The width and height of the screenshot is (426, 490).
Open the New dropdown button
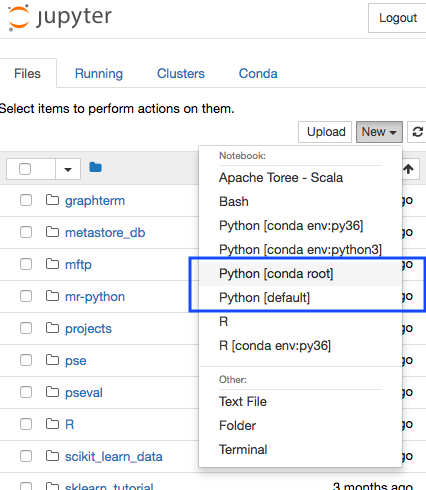[x=379, y=132]
